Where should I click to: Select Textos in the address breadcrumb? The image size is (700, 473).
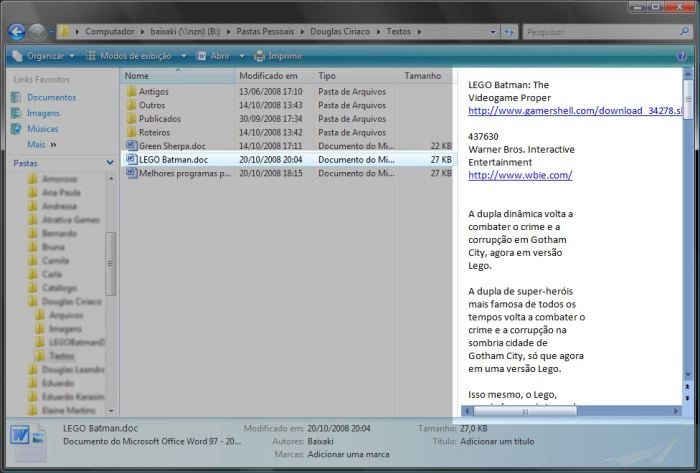click(x=399, y=32)
